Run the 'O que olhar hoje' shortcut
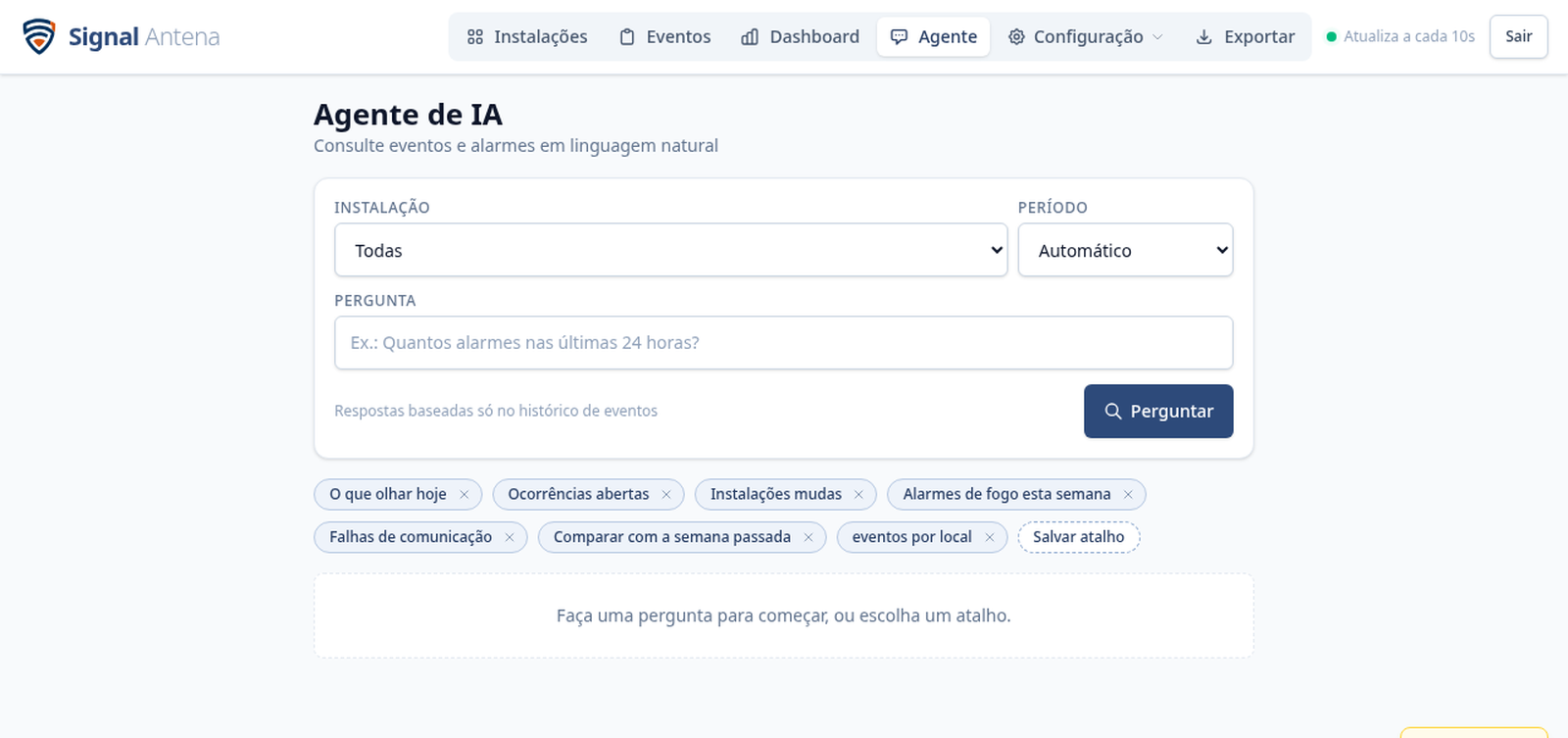 (x=388, y=495)
